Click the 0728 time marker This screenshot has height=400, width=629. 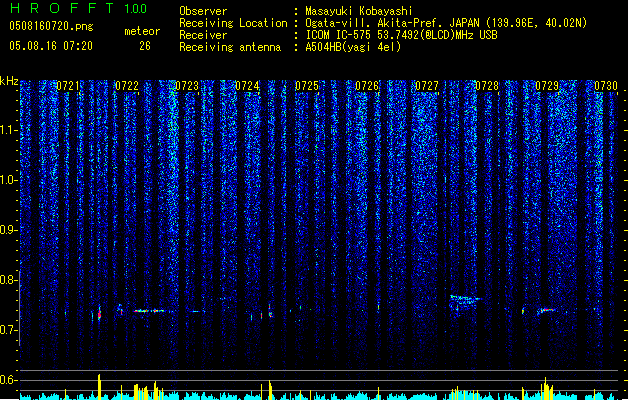[487, 86]
